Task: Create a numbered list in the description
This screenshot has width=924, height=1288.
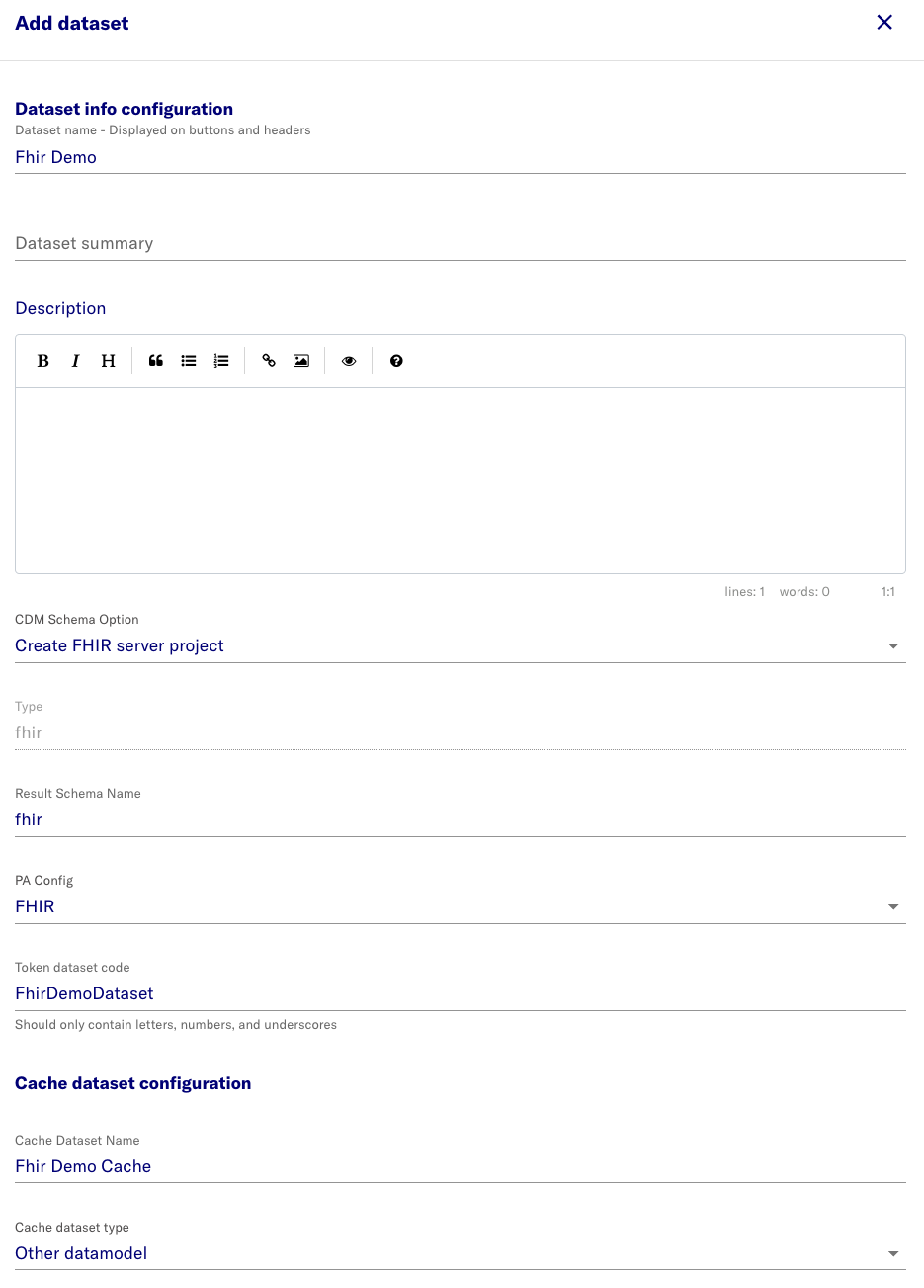Action: coord(220,360)
